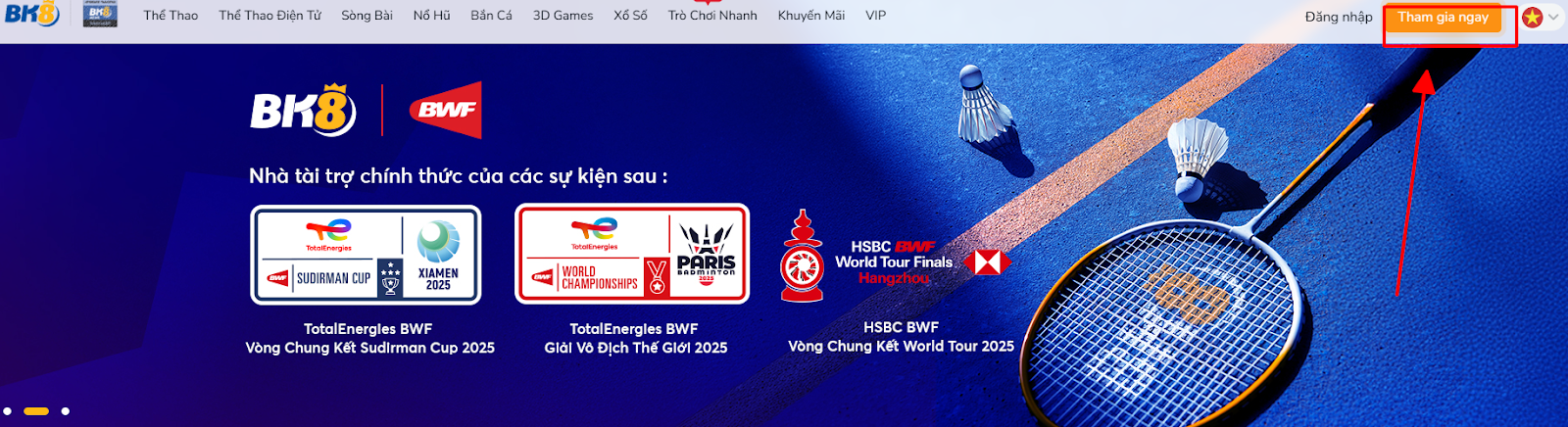Open the Thể Thao Điện Tử menu
1568x427 pixels.
point(269,16)
